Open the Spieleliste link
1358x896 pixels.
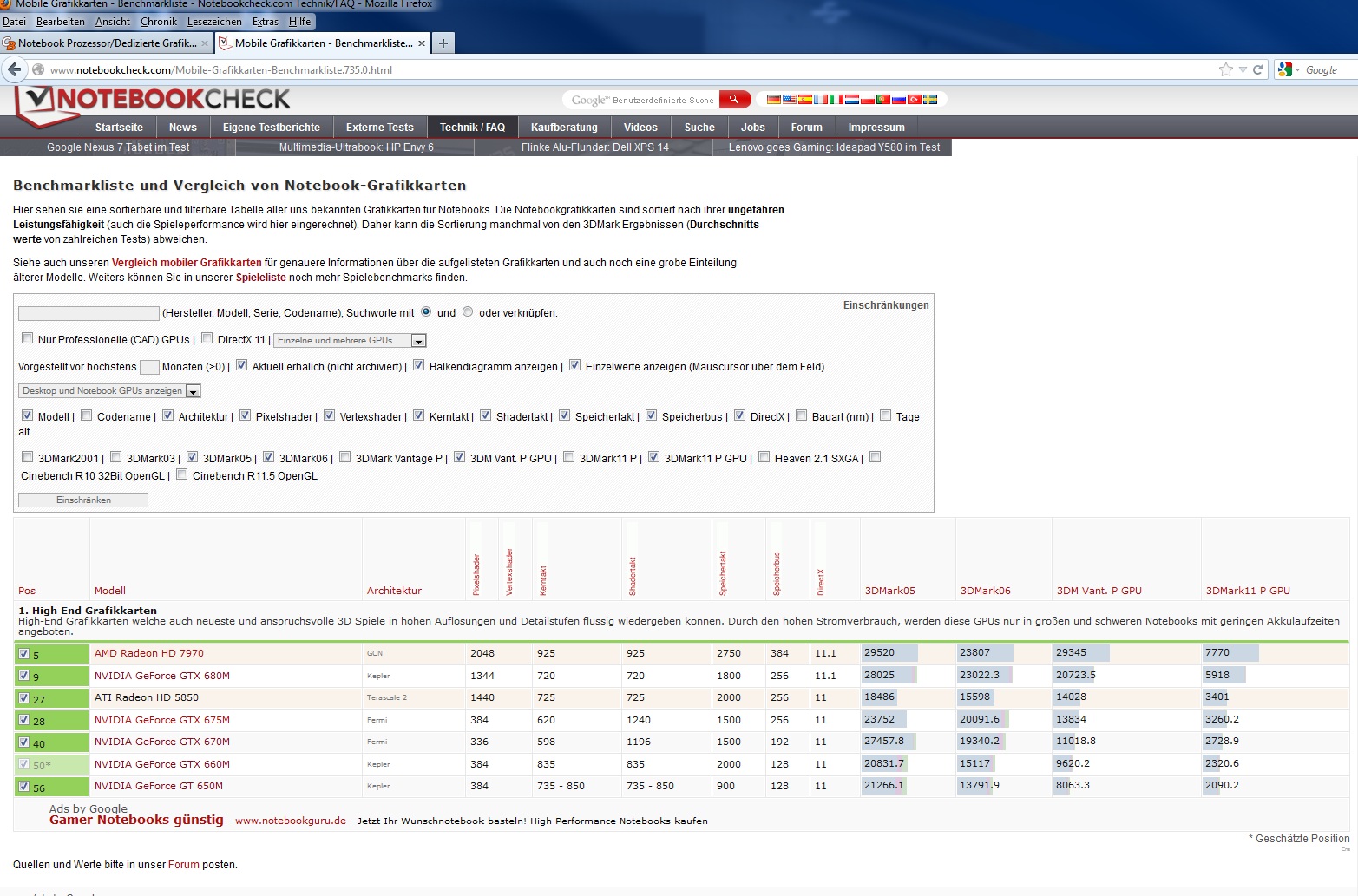(x=261, y=278)
